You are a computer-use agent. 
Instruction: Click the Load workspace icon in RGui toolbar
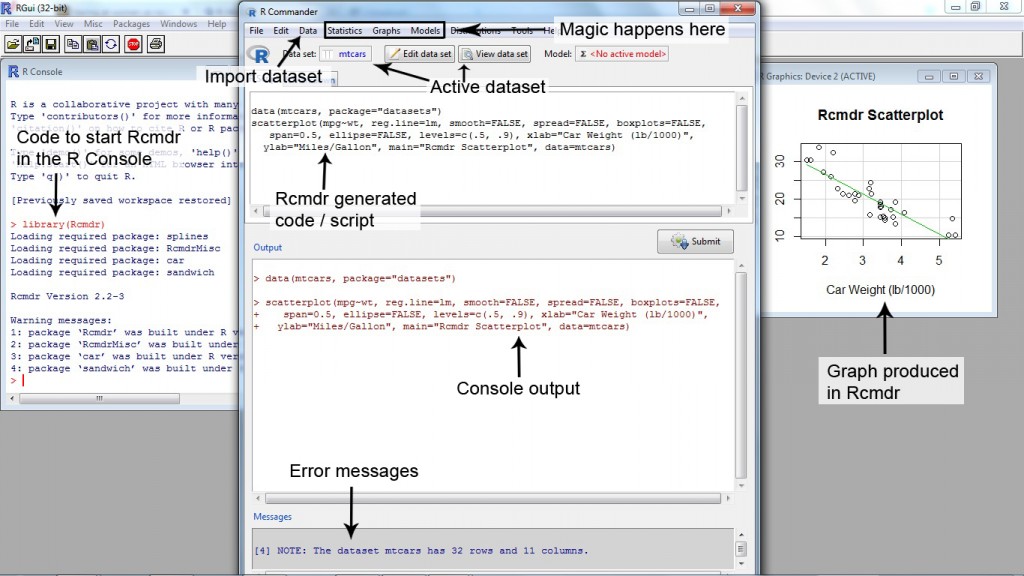click(x=32, y=44)
